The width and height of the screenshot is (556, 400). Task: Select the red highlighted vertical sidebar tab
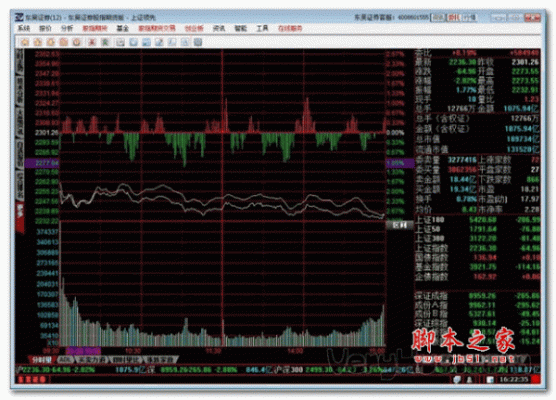20,217
